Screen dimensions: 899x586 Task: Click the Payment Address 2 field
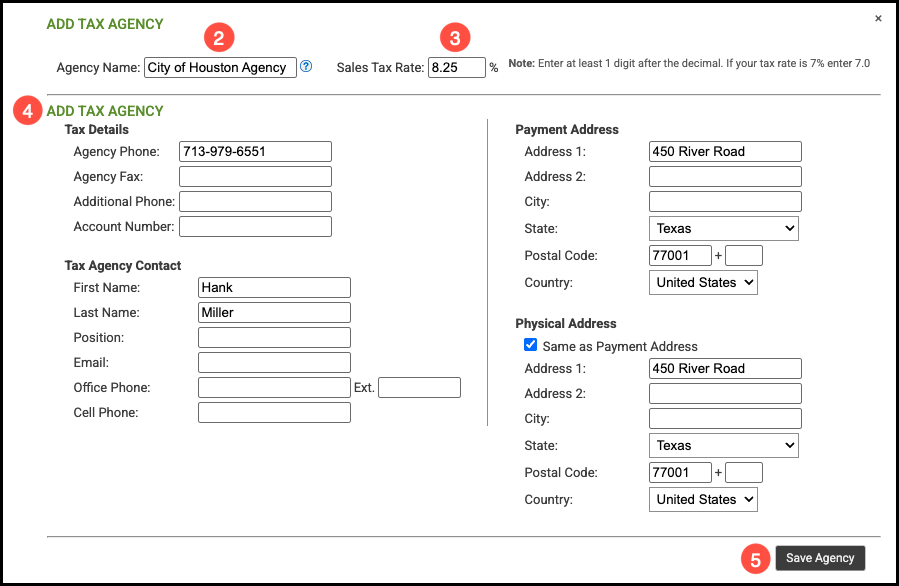pyautogui.click(x=725, y=177)
